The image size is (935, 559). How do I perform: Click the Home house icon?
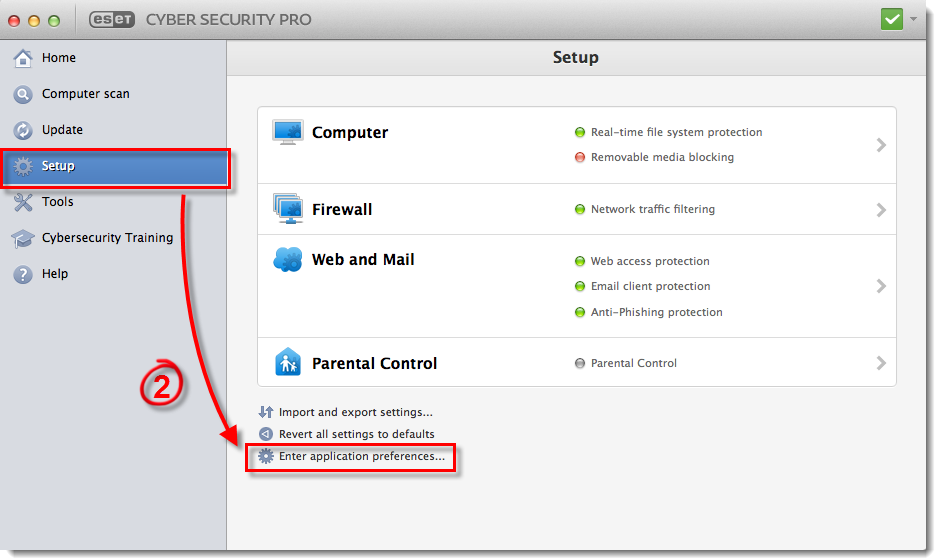pos(23,58)
